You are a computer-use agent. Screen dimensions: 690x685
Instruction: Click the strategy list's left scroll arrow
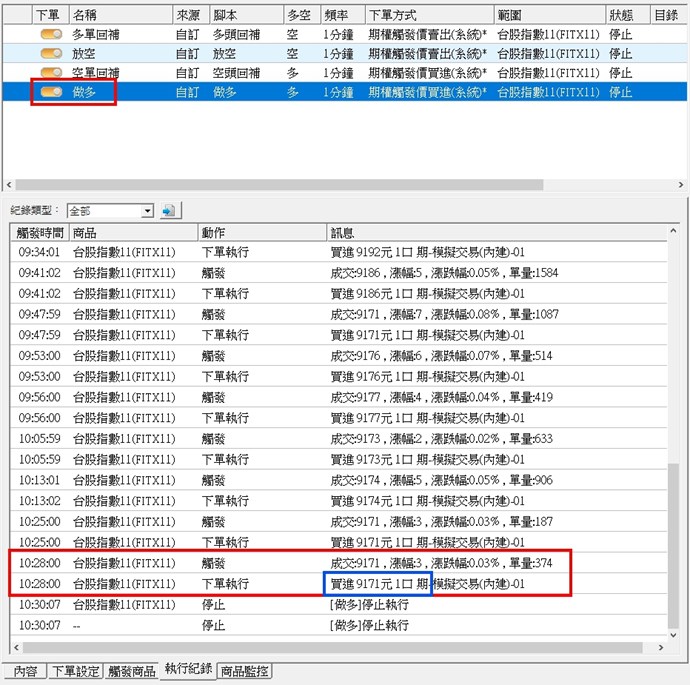(9, 185)
